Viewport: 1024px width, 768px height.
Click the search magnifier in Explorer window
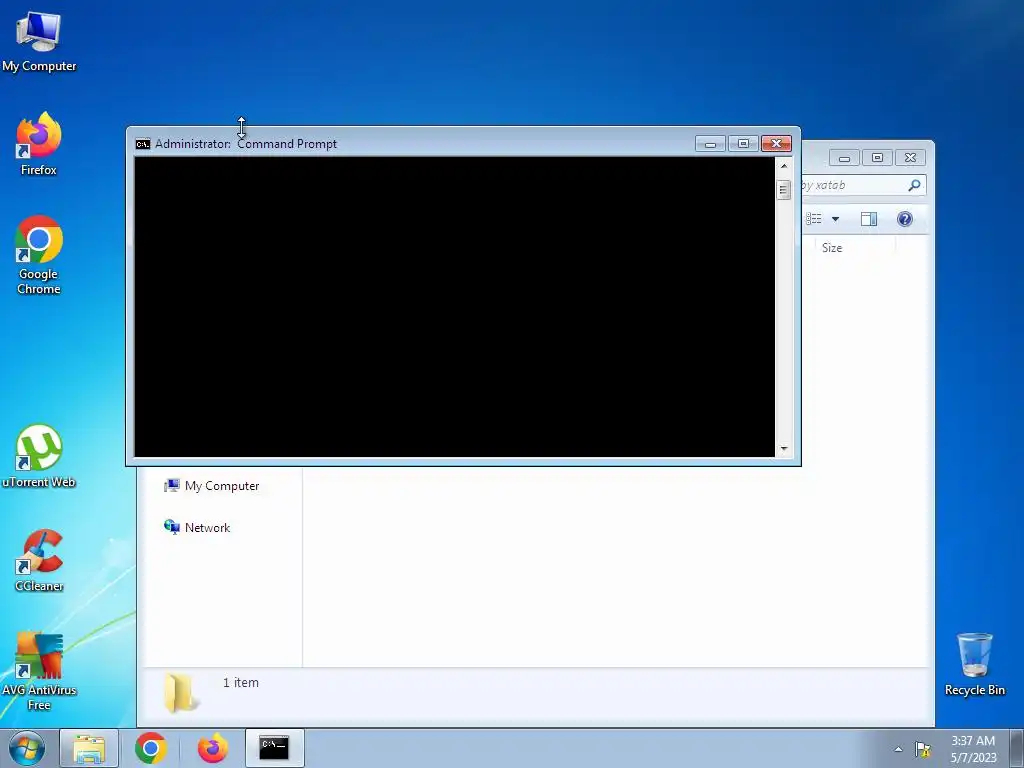914,185
